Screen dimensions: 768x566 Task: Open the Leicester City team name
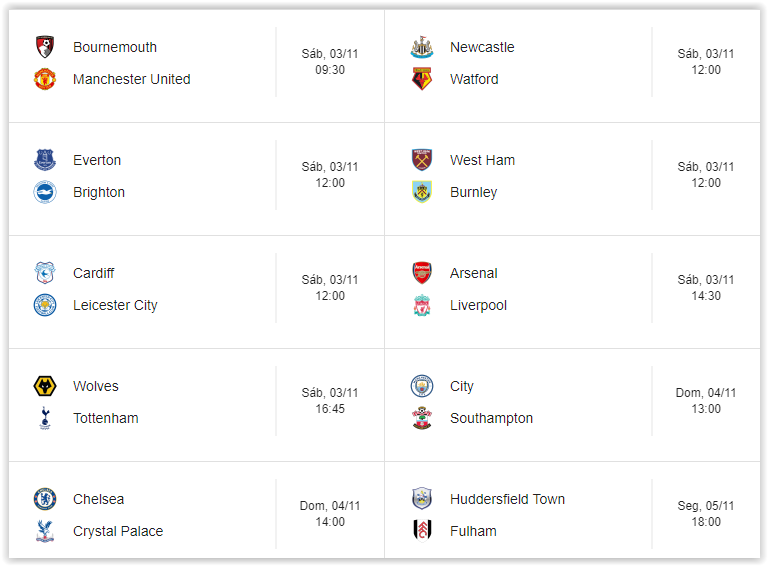(x=115, y=305)
